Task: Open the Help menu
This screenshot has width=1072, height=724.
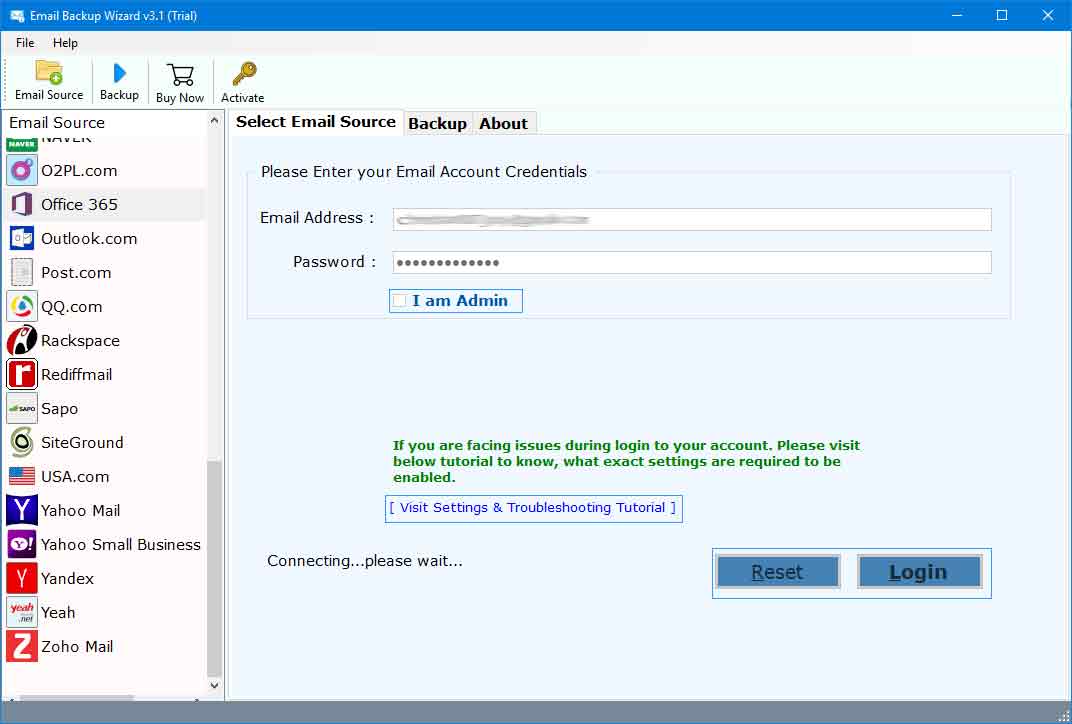Action: 66,42
